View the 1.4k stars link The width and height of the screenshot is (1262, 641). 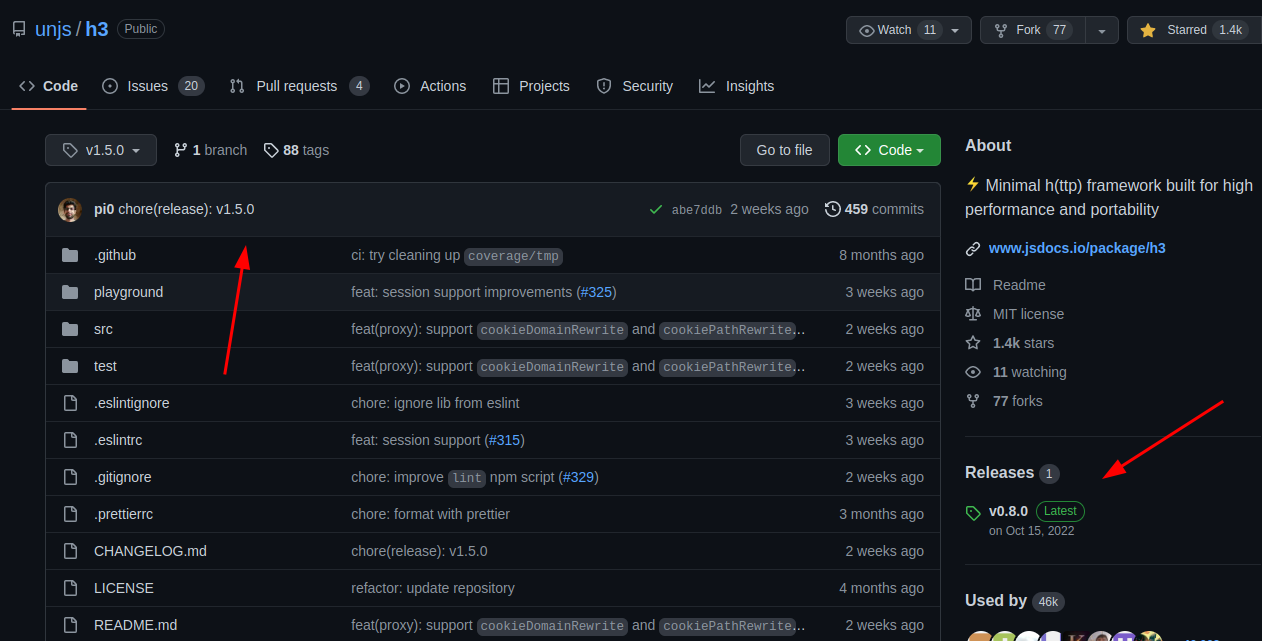point(1023,343)
